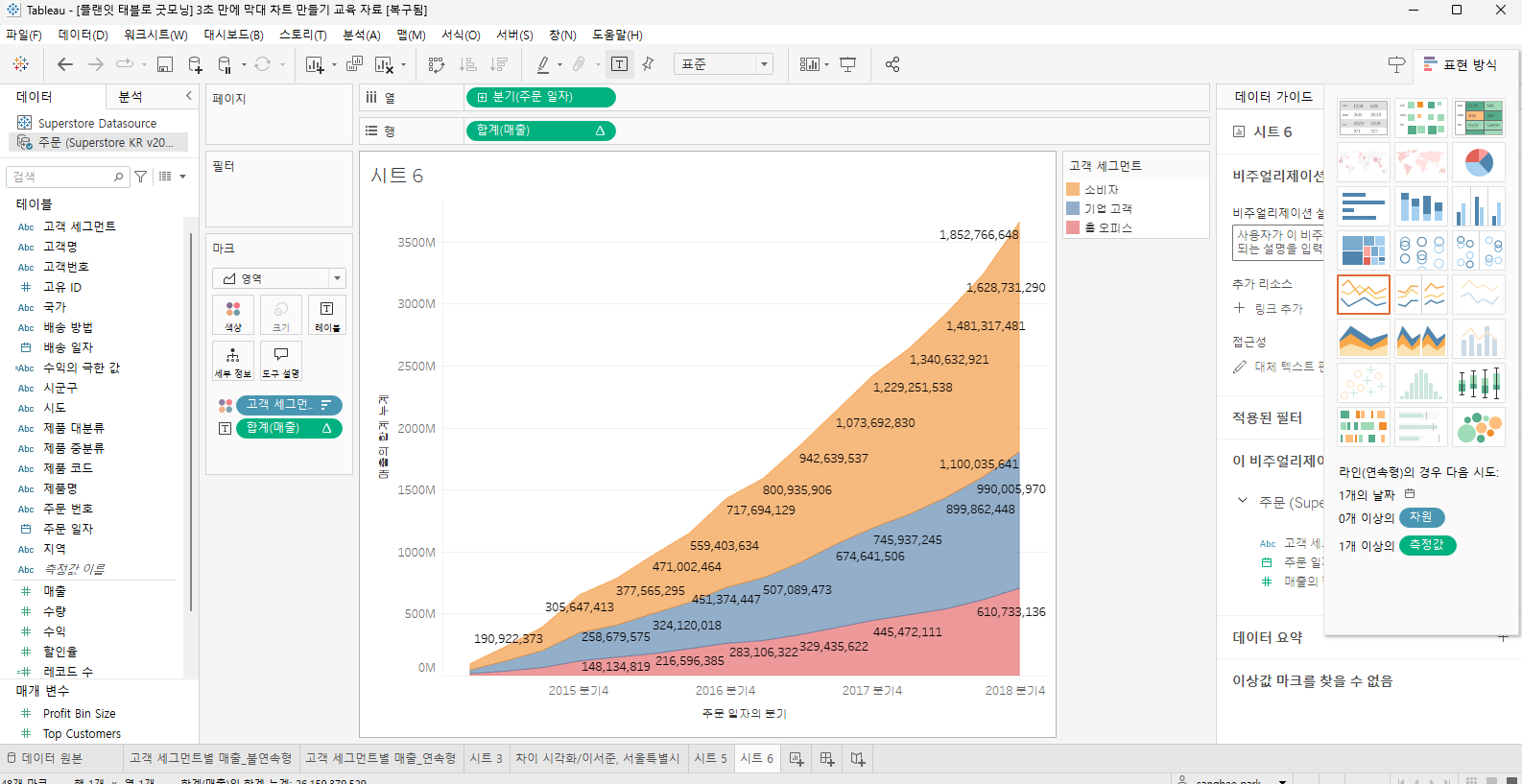Image resolution: width=1522 pixels, height=784 pixels.
Task: Select the packed bubbles Show Me thumbnail
Action: (x=1479, y=427)
